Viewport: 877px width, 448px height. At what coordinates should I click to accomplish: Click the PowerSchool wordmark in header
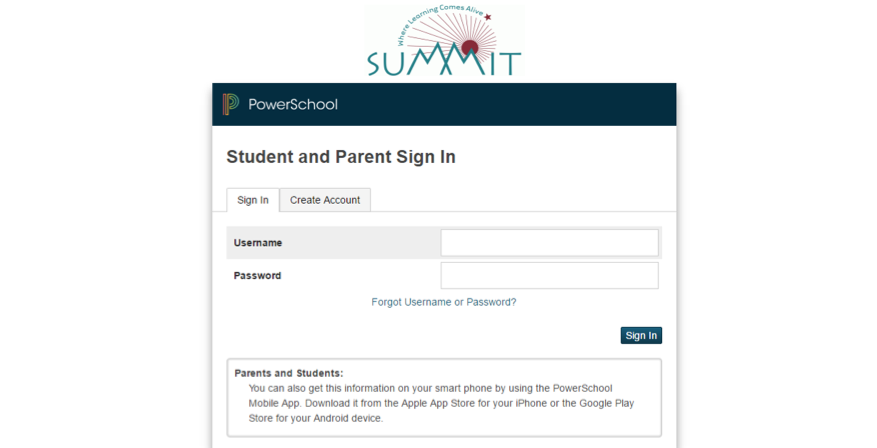(293, 105)
